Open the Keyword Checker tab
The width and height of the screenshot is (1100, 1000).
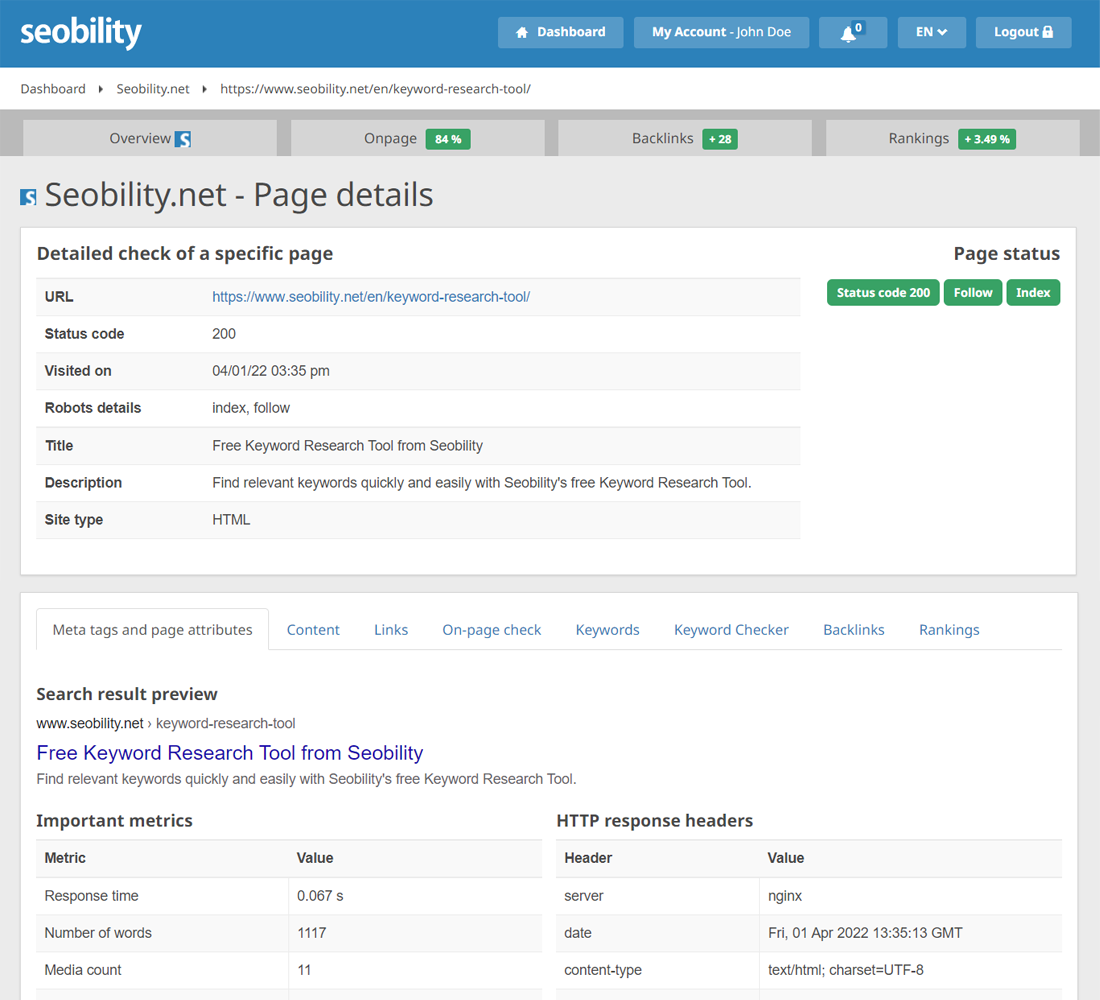tap(731, 629)
